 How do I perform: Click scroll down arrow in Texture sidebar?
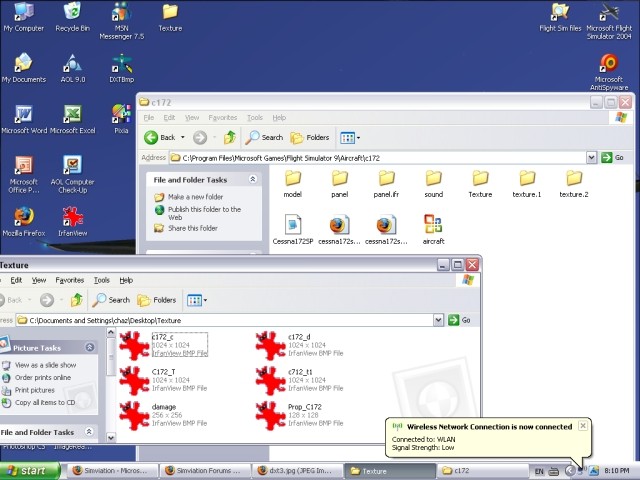111,438
